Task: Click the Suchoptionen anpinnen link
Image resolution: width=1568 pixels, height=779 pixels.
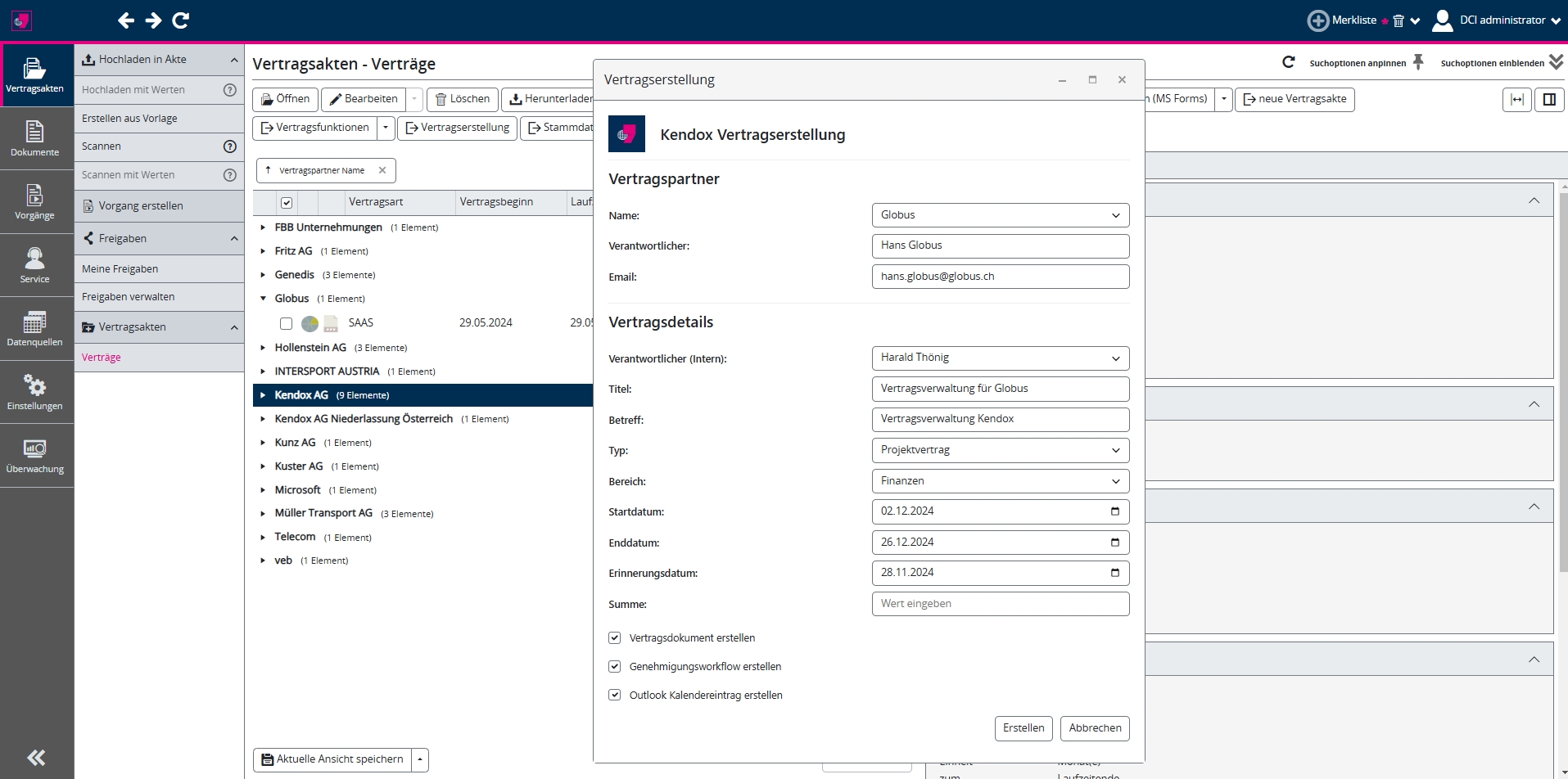Action: pyautogui.click(x=1358, y=63)
